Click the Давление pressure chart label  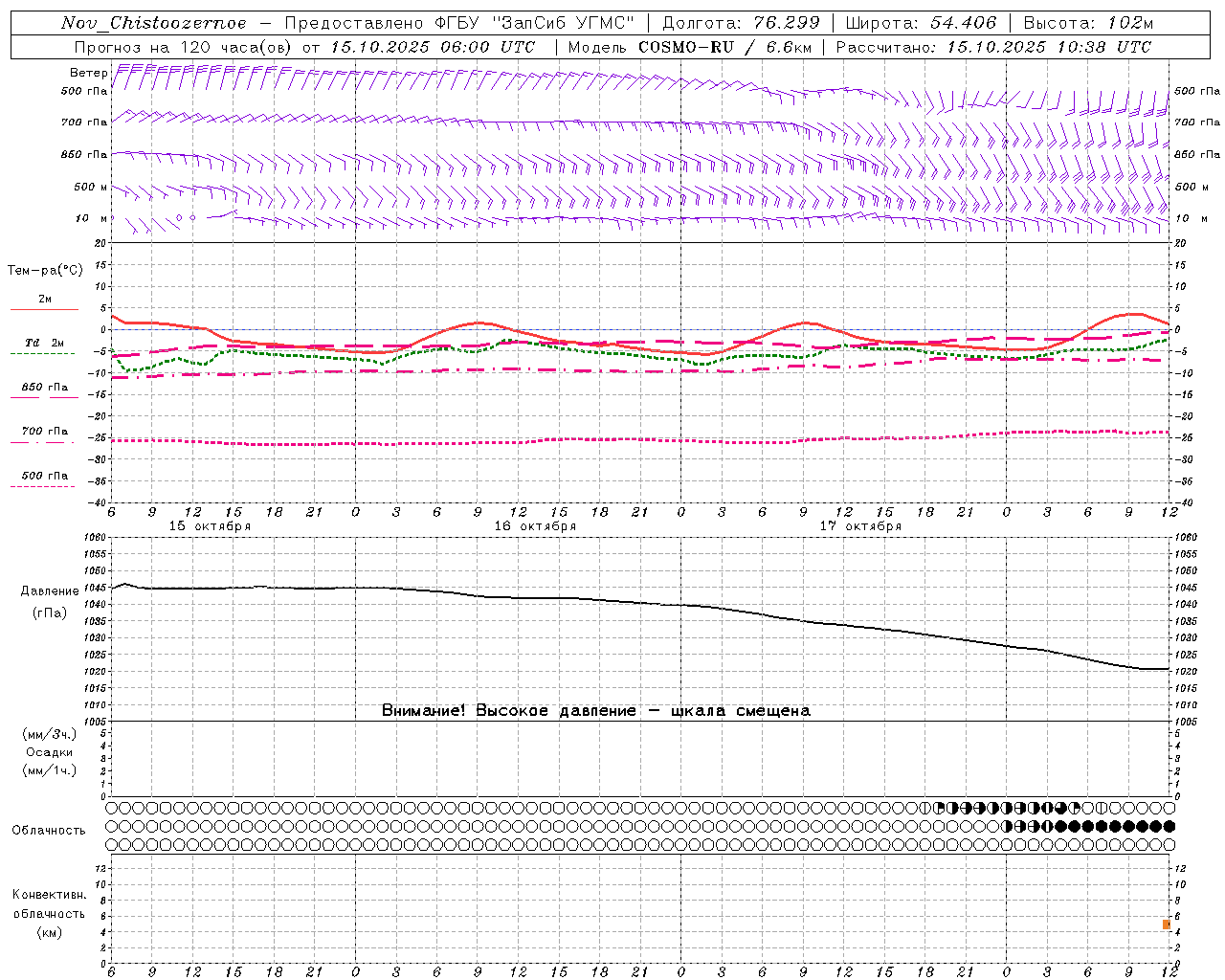(50, 591)
